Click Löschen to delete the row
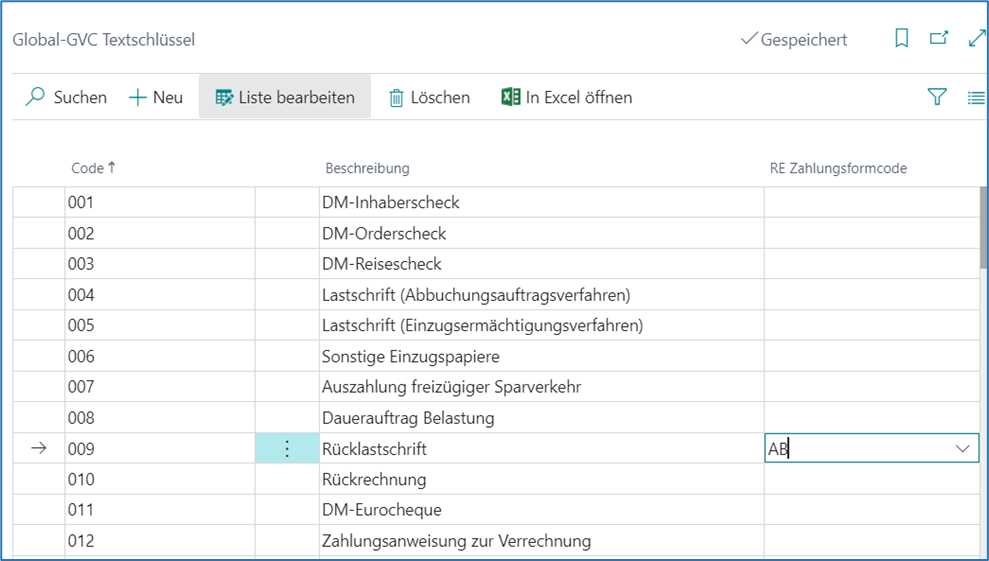The width and height of the screenshot is (989, 561). point(429,97)
